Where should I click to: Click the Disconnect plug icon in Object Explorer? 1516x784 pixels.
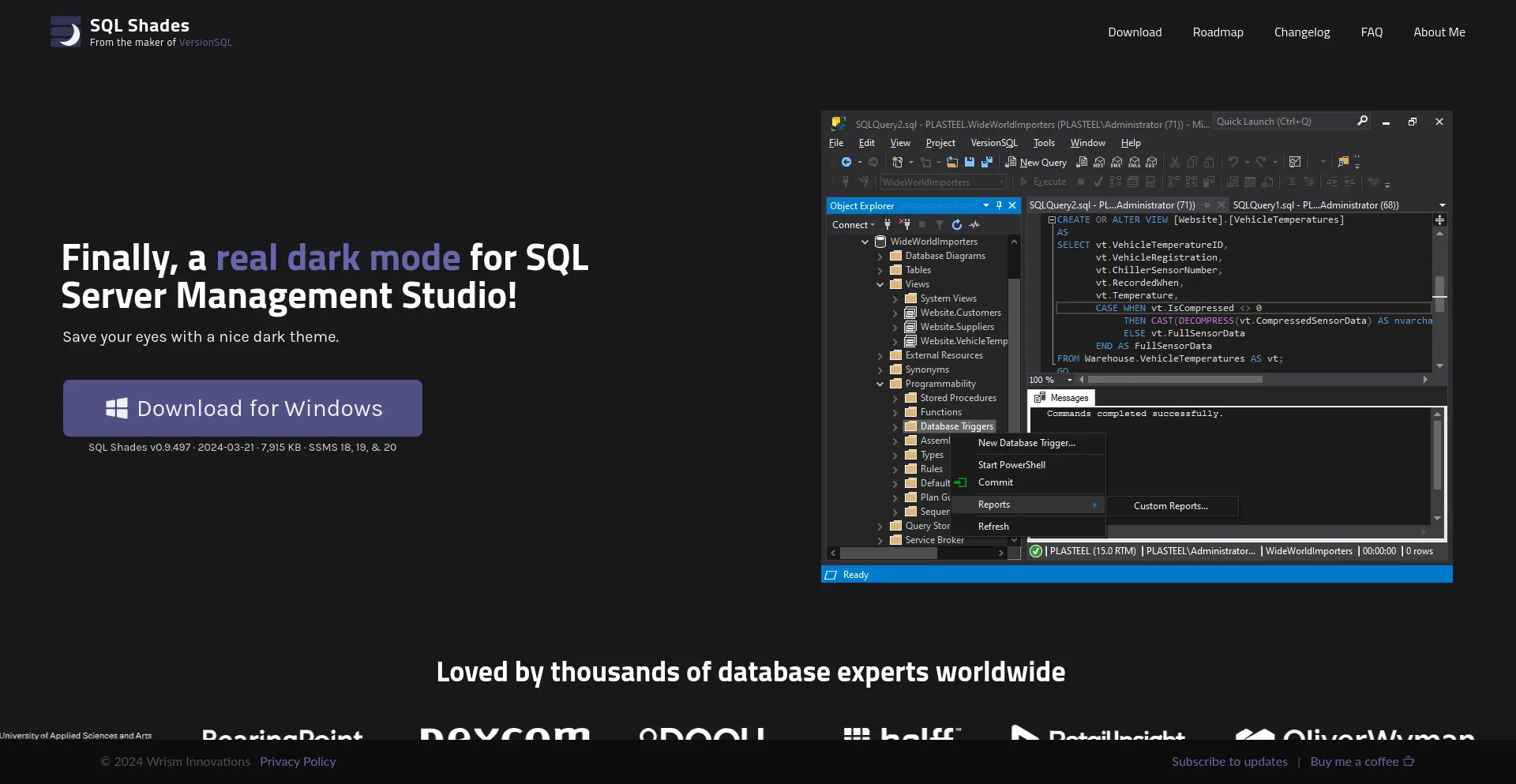point(905,224)
